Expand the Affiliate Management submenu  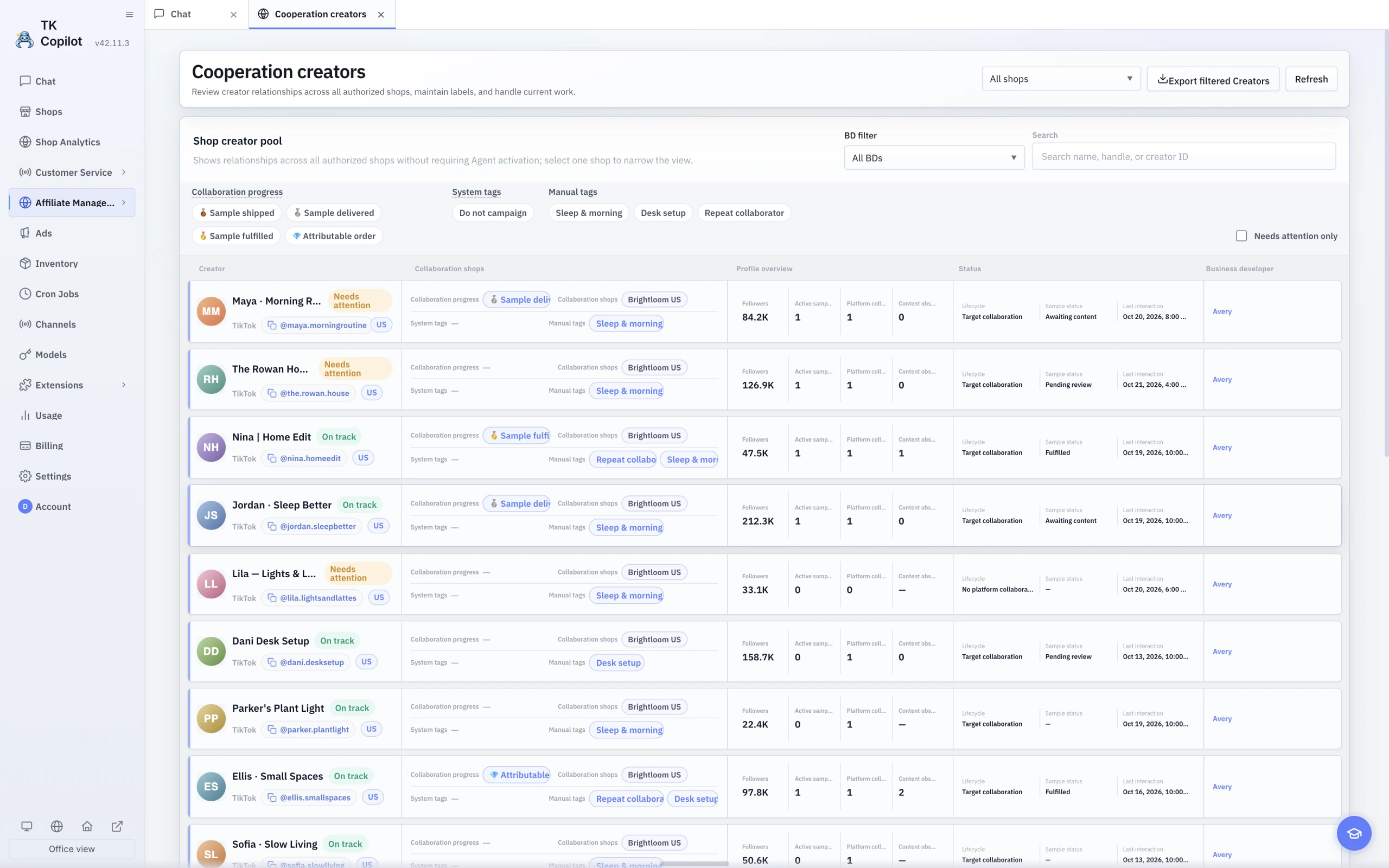(123, 203)
